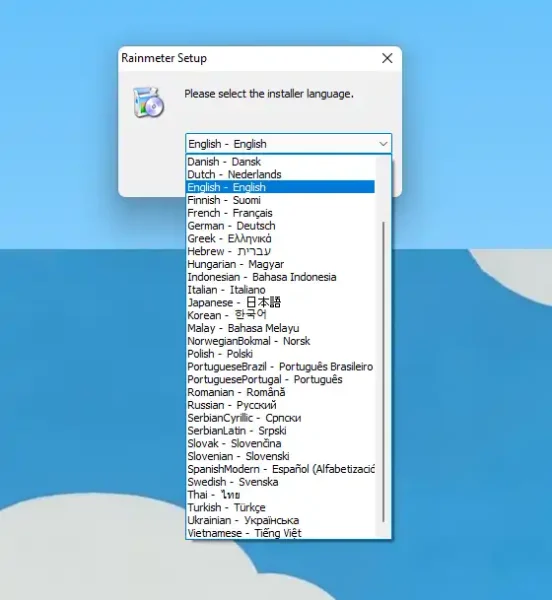Pick Slovak - Slovenčina

[280, 443]
